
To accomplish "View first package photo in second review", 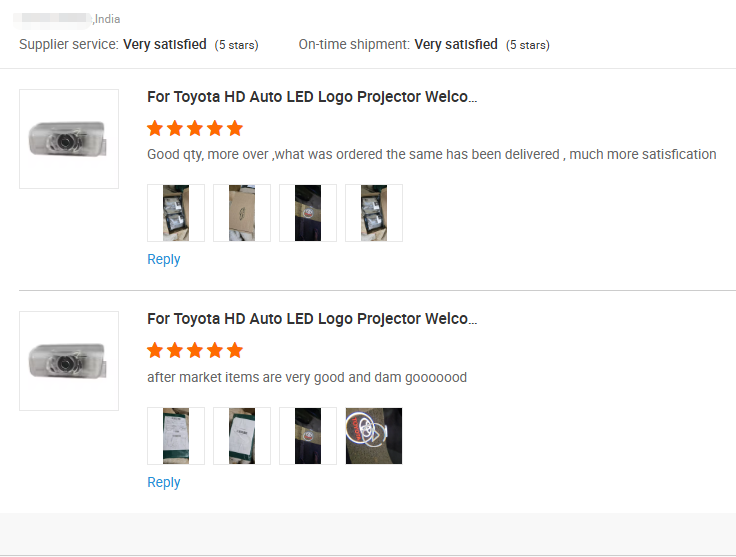I will coord(176,436).
